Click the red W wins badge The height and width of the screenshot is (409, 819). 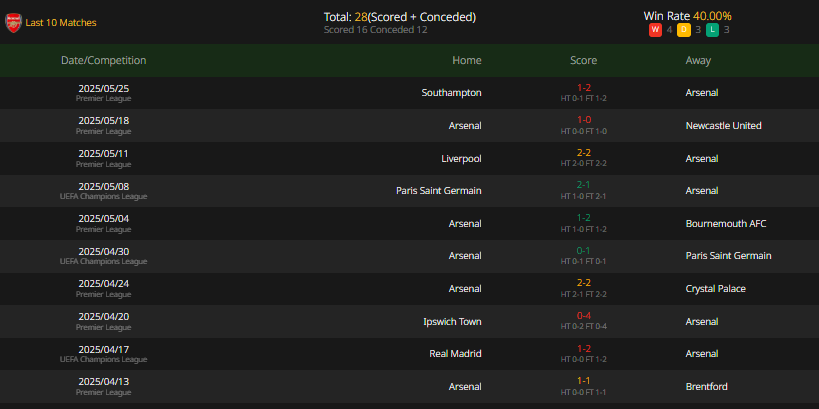click(x=655, y=30)
